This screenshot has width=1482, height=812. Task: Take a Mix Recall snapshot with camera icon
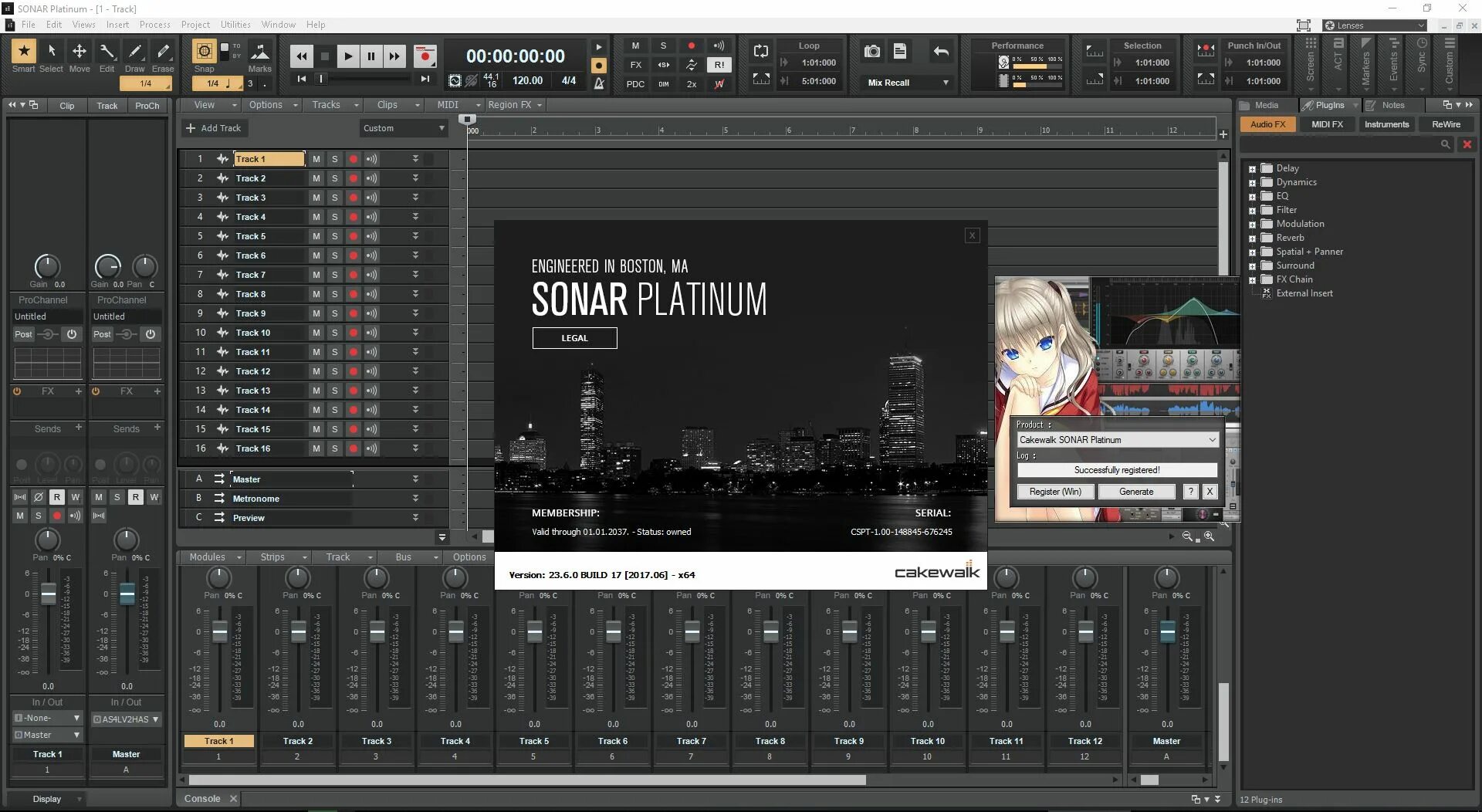point(872,51)
